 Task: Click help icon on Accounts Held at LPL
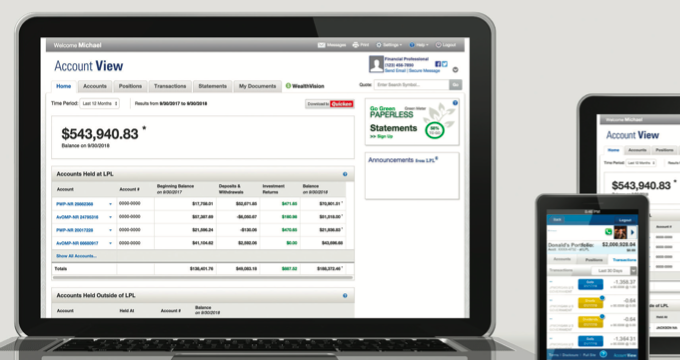click(x=345, y=174)
